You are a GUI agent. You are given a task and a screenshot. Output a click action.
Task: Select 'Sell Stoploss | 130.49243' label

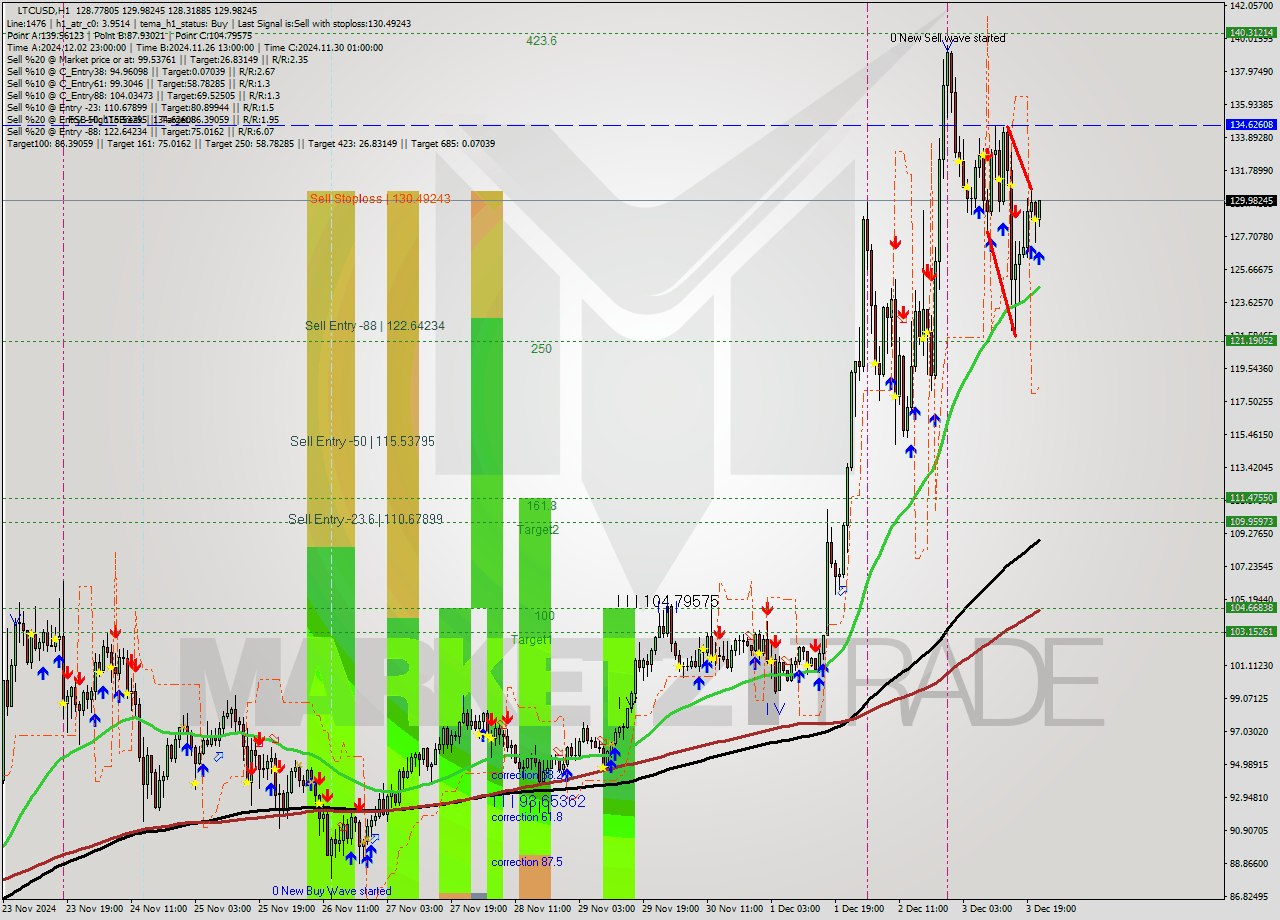(380, 199)
